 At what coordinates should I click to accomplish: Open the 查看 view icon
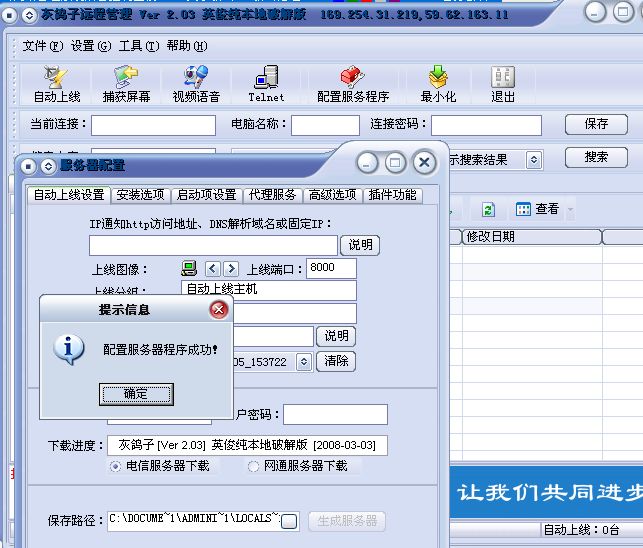coord(537,209)
